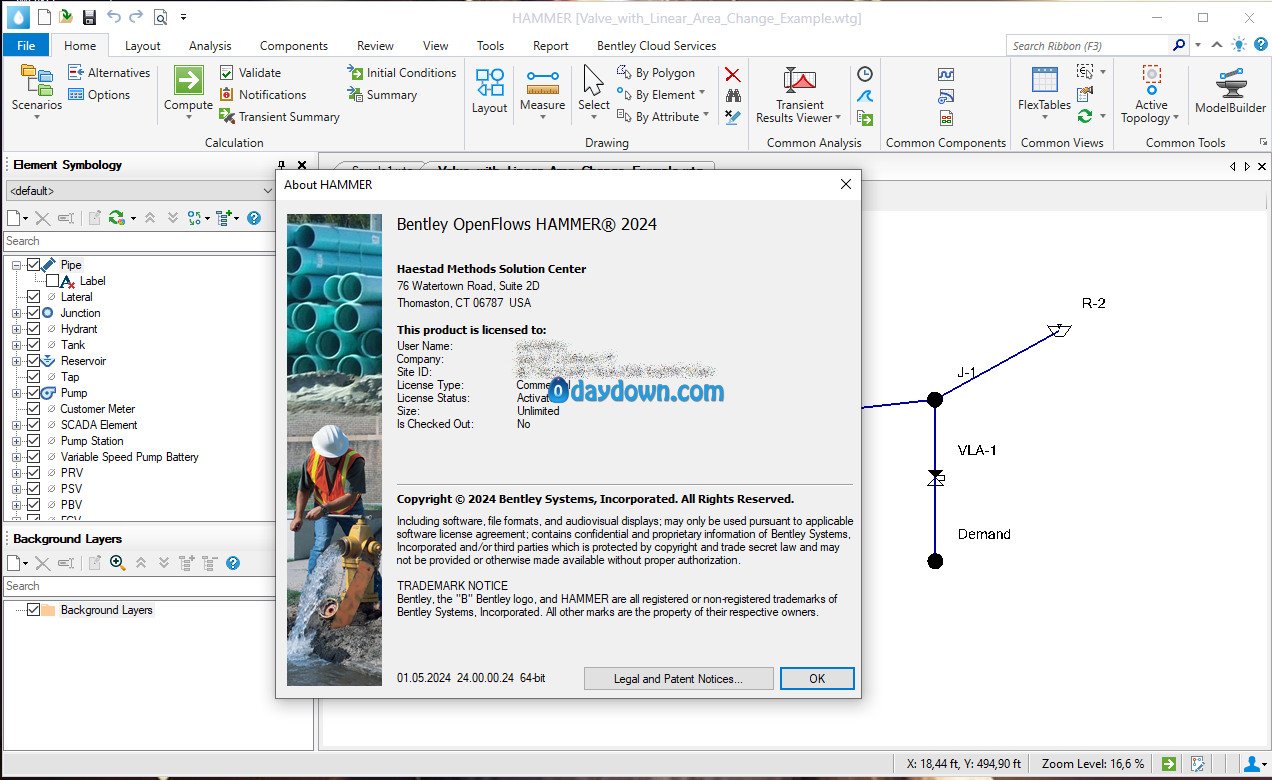Open the <default> symbology dropdown

point(139,190)
